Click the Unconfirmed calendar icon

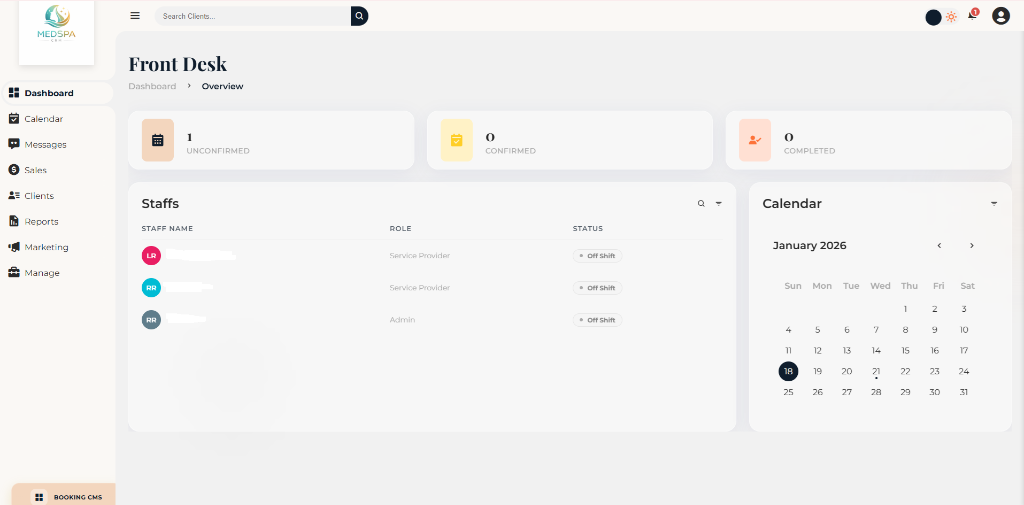(157, 140)
